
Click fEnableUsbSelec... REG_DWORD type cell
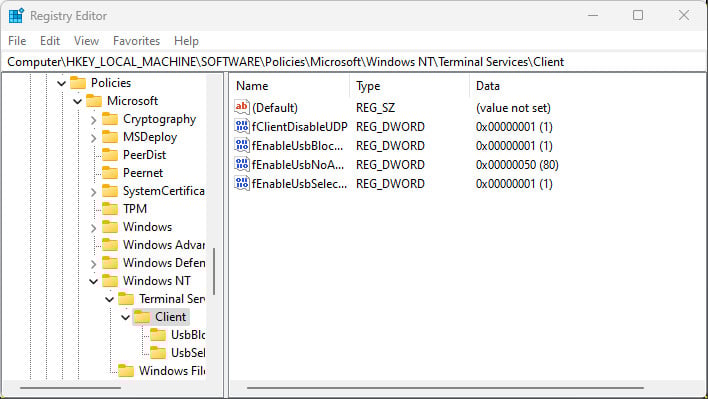[x=390, y=184]
